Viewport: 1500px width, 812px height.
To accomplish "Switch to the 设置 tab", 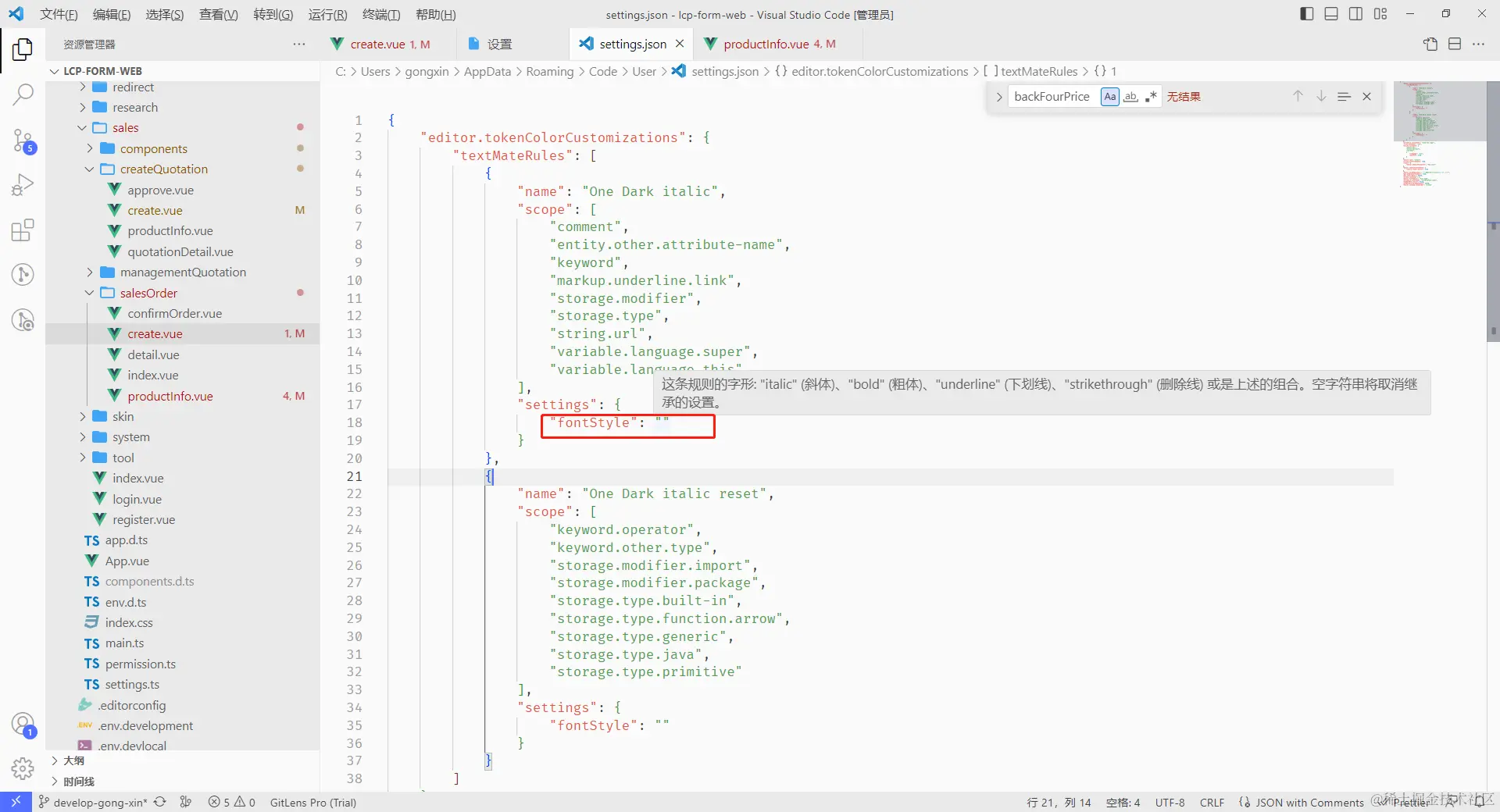I will pos(499,44).
